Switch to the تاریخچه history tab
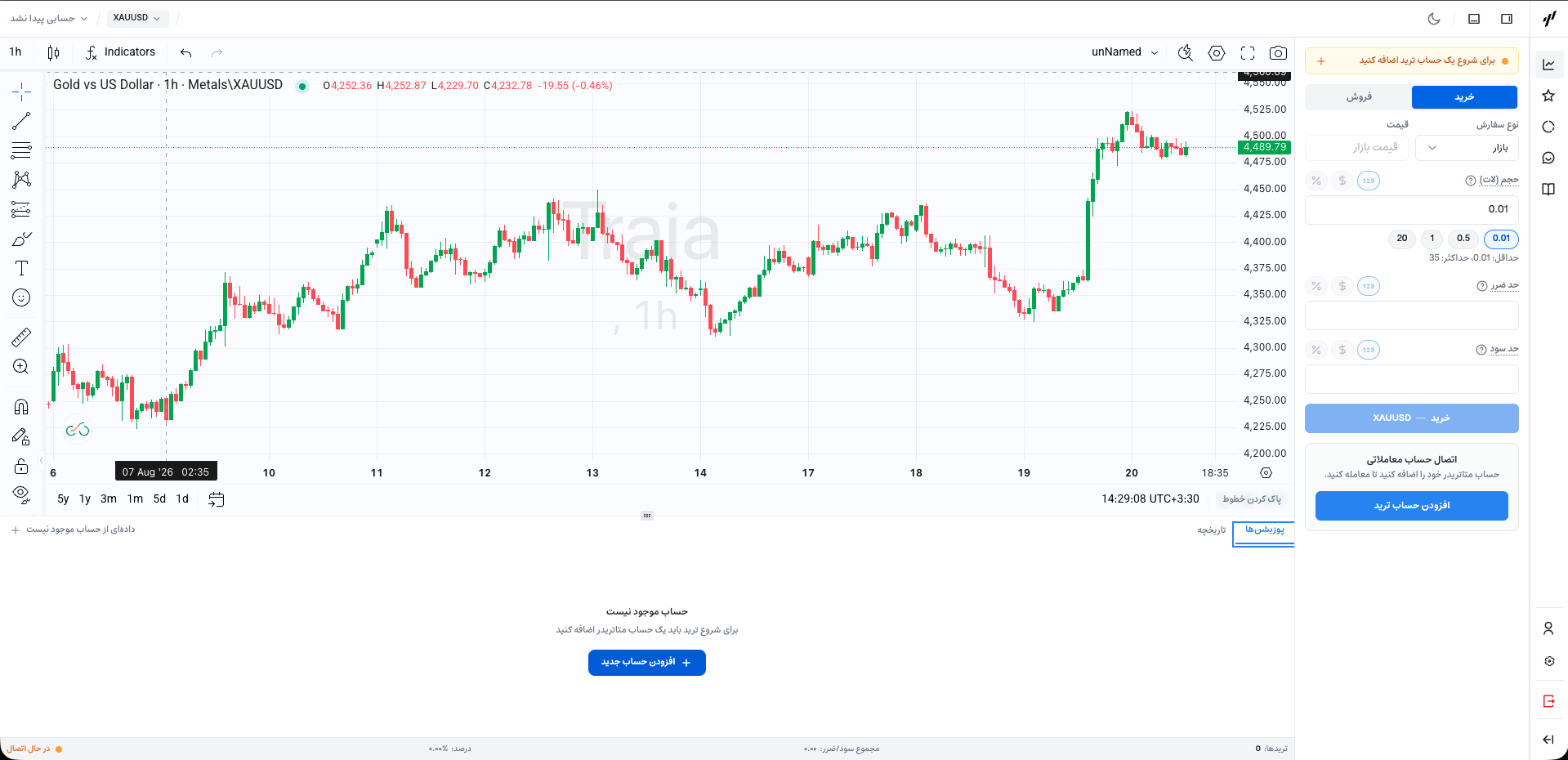Image resolution: width=1568 pixels, height=760 pixels. (1212, 530)
